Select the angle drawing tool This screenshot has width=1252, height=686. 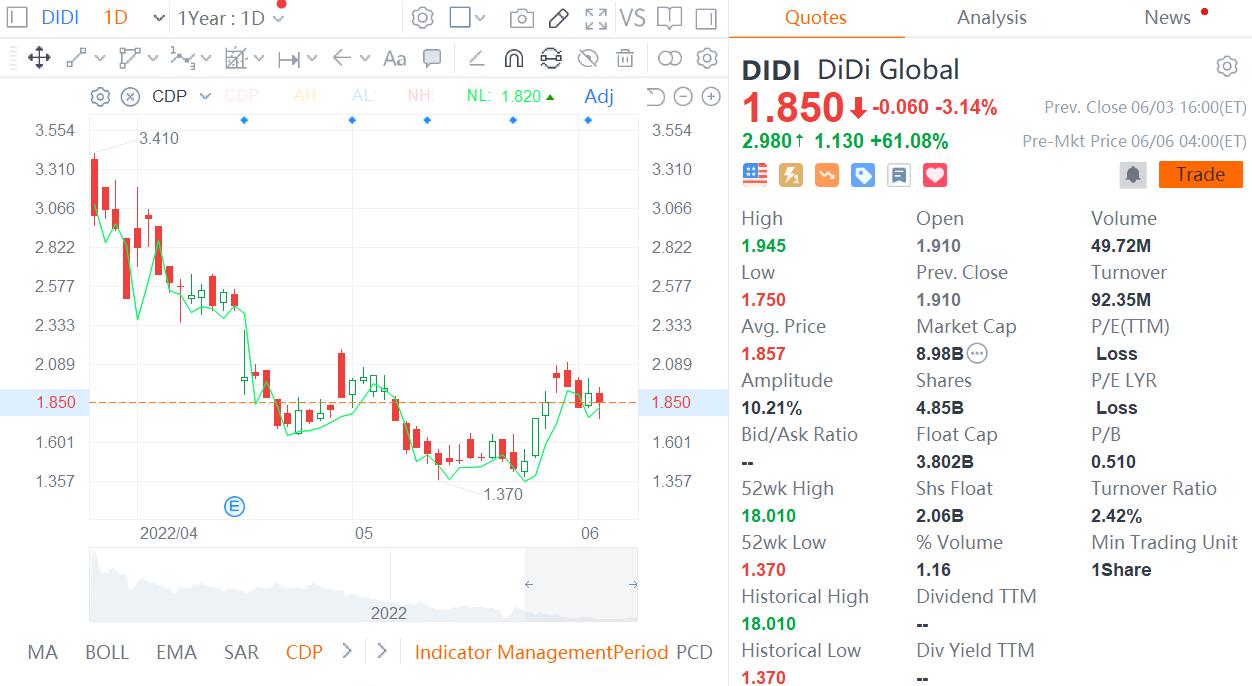tap(477, 58)
